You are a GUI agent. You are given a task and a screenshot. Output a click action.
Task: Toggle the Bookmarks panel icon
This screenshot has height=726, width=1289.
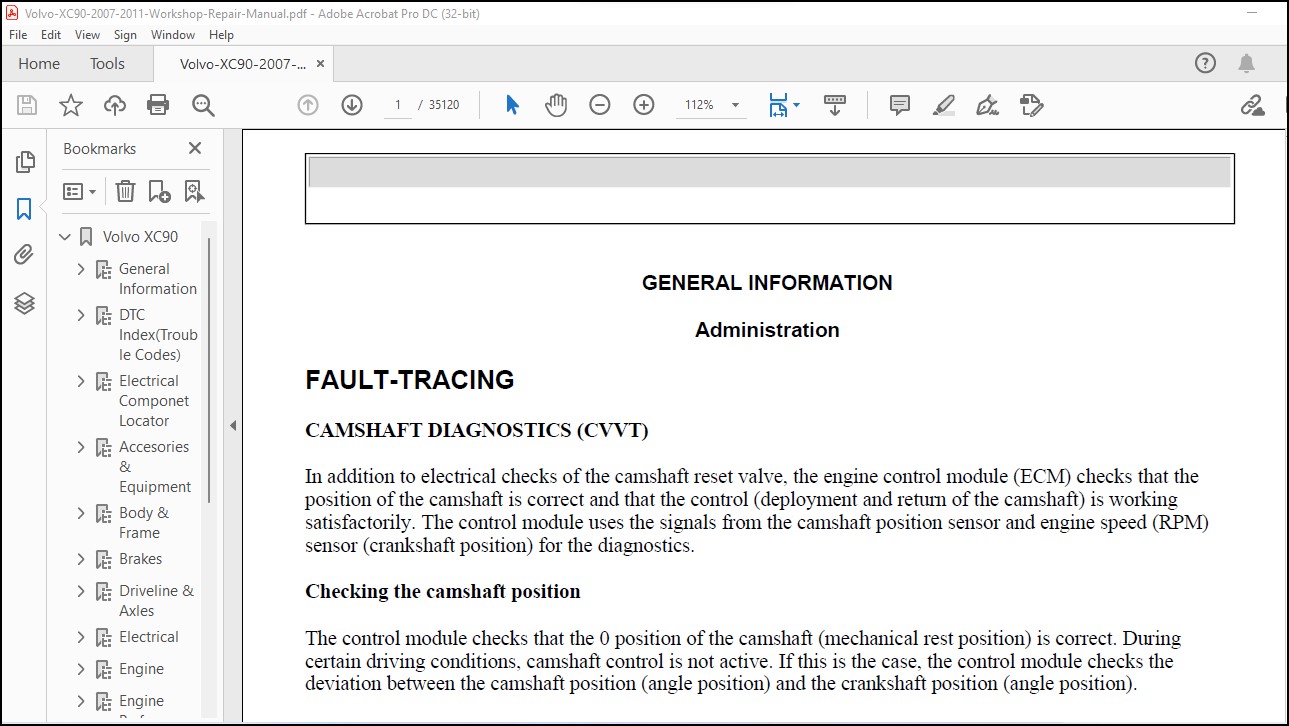click(24, 209)
